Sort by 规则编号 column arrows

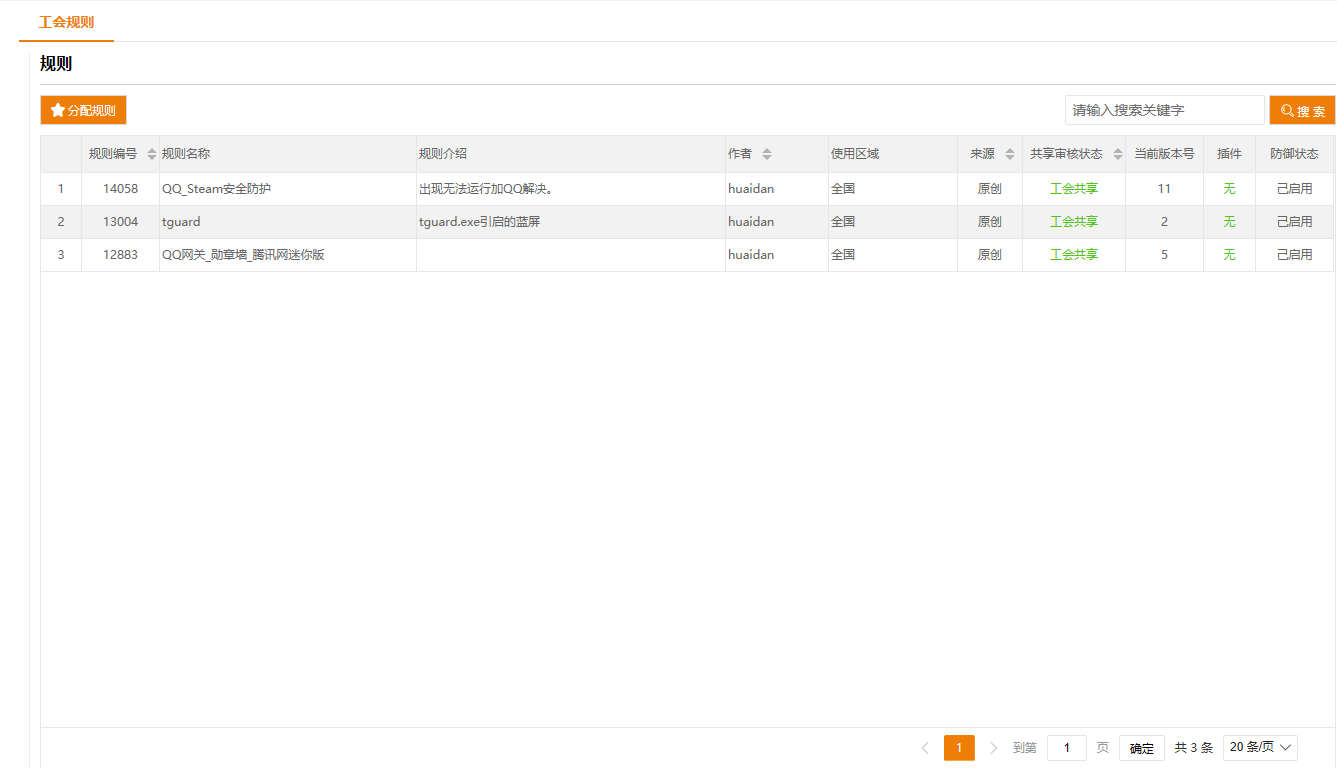point(152,154)
